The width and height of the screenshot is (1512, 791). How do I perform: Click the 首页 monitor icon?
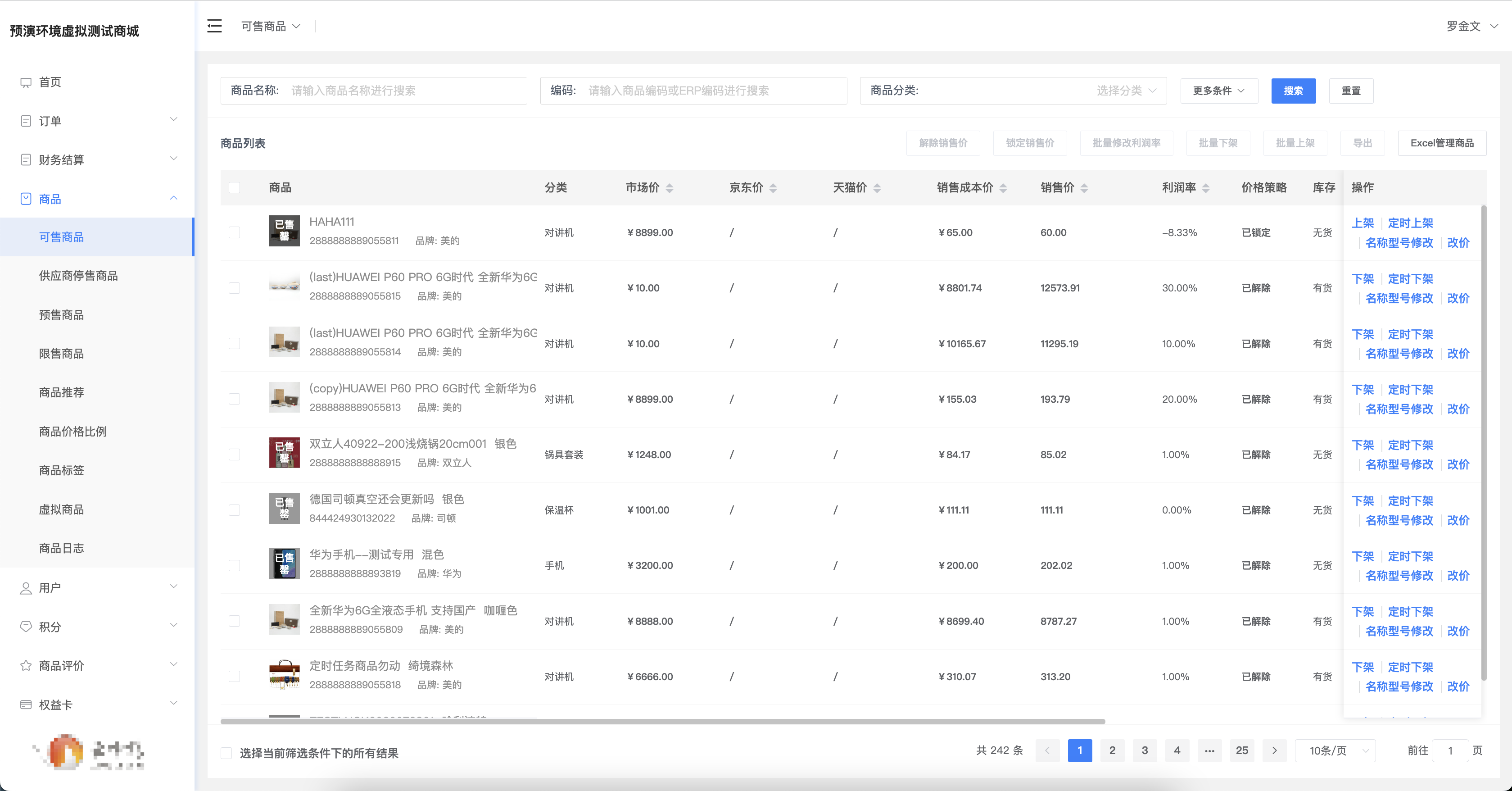point(26,82)
